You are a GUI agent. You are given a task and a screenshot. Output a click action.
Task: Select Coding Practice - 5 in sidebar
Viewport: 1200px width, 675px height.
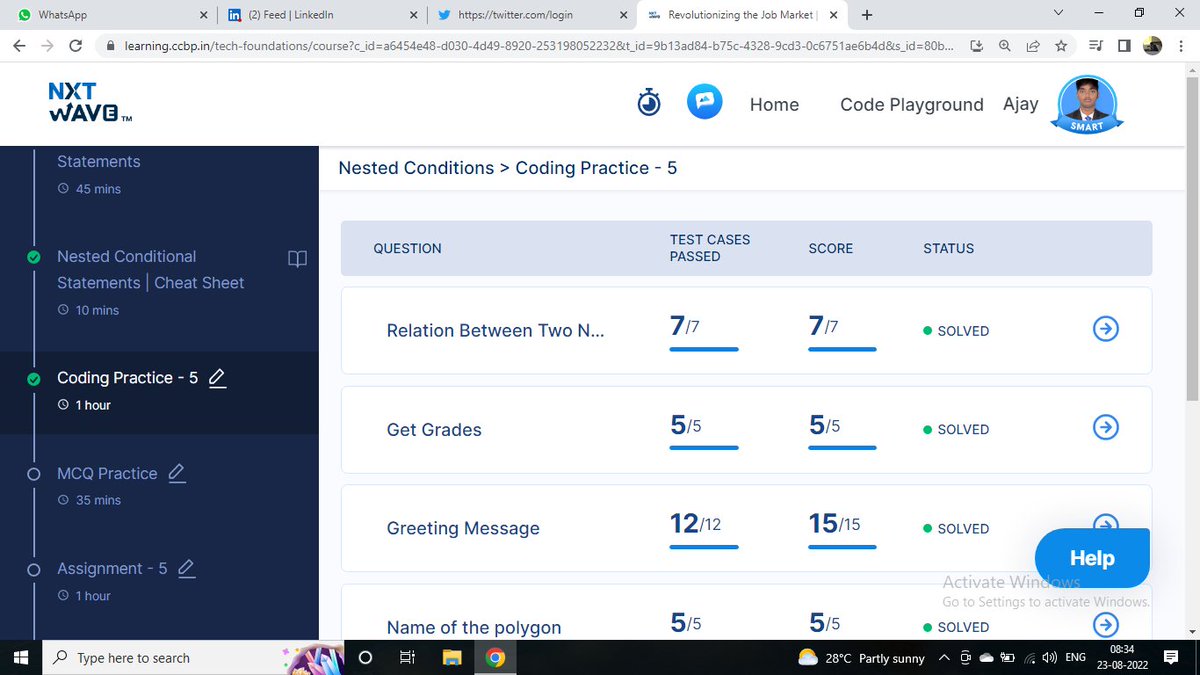pyautogui.click(x=127, y=377)
